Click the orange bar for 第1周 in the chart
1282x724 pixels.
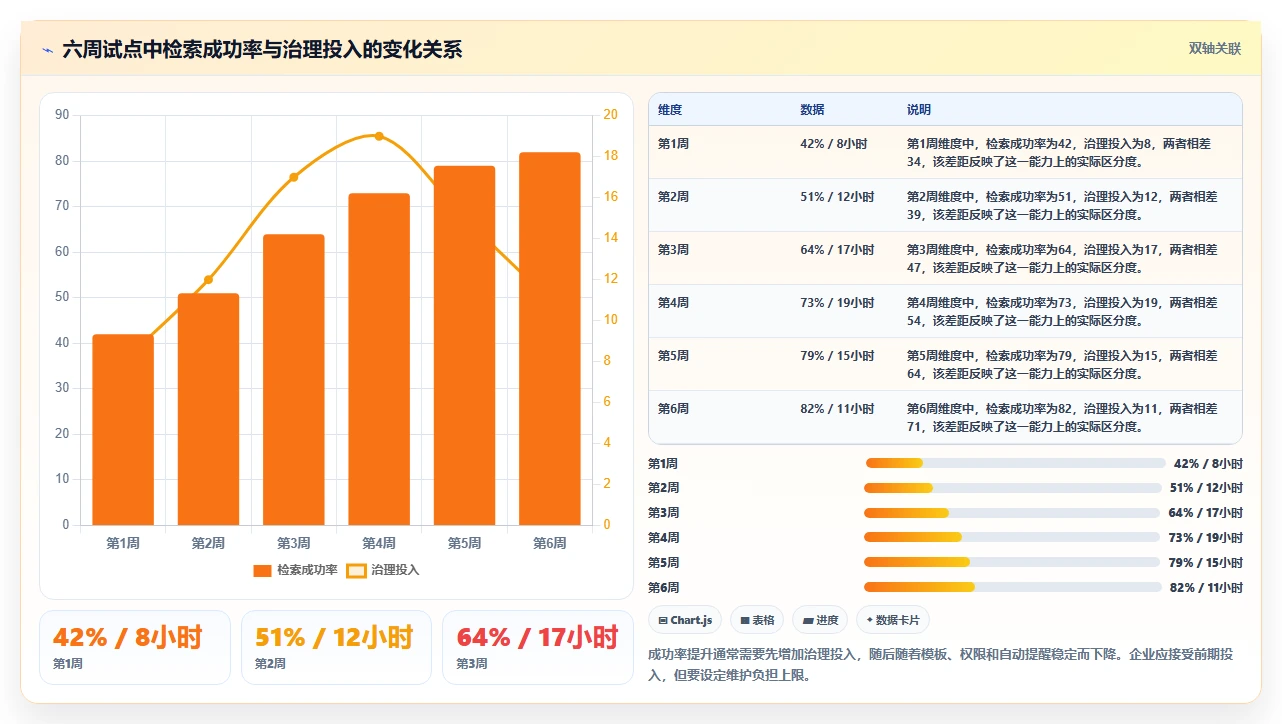click(x=123, y=429)
